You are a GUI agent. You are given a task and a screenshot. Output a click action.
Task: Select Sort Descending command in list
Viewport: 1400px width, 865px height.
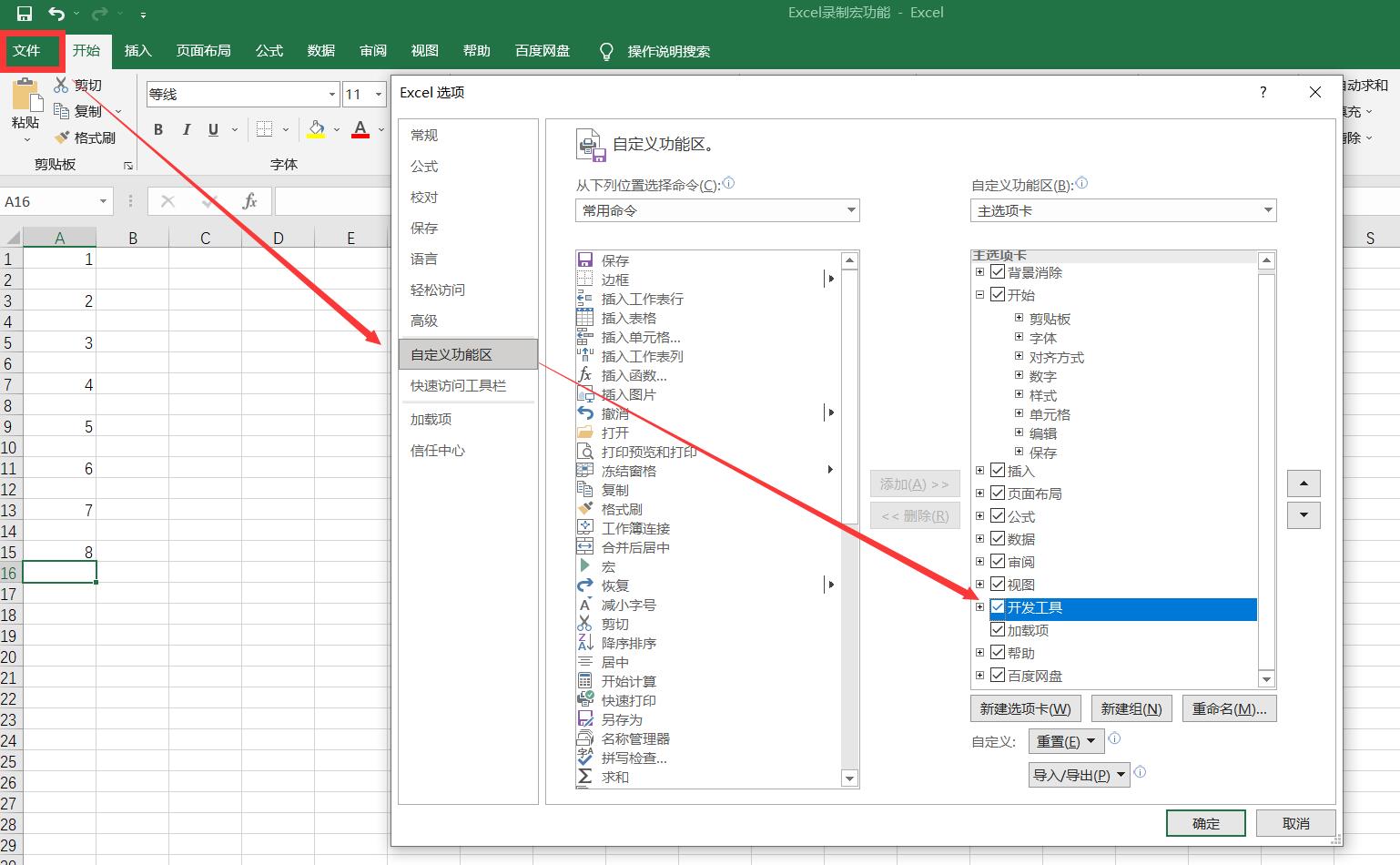628,643
